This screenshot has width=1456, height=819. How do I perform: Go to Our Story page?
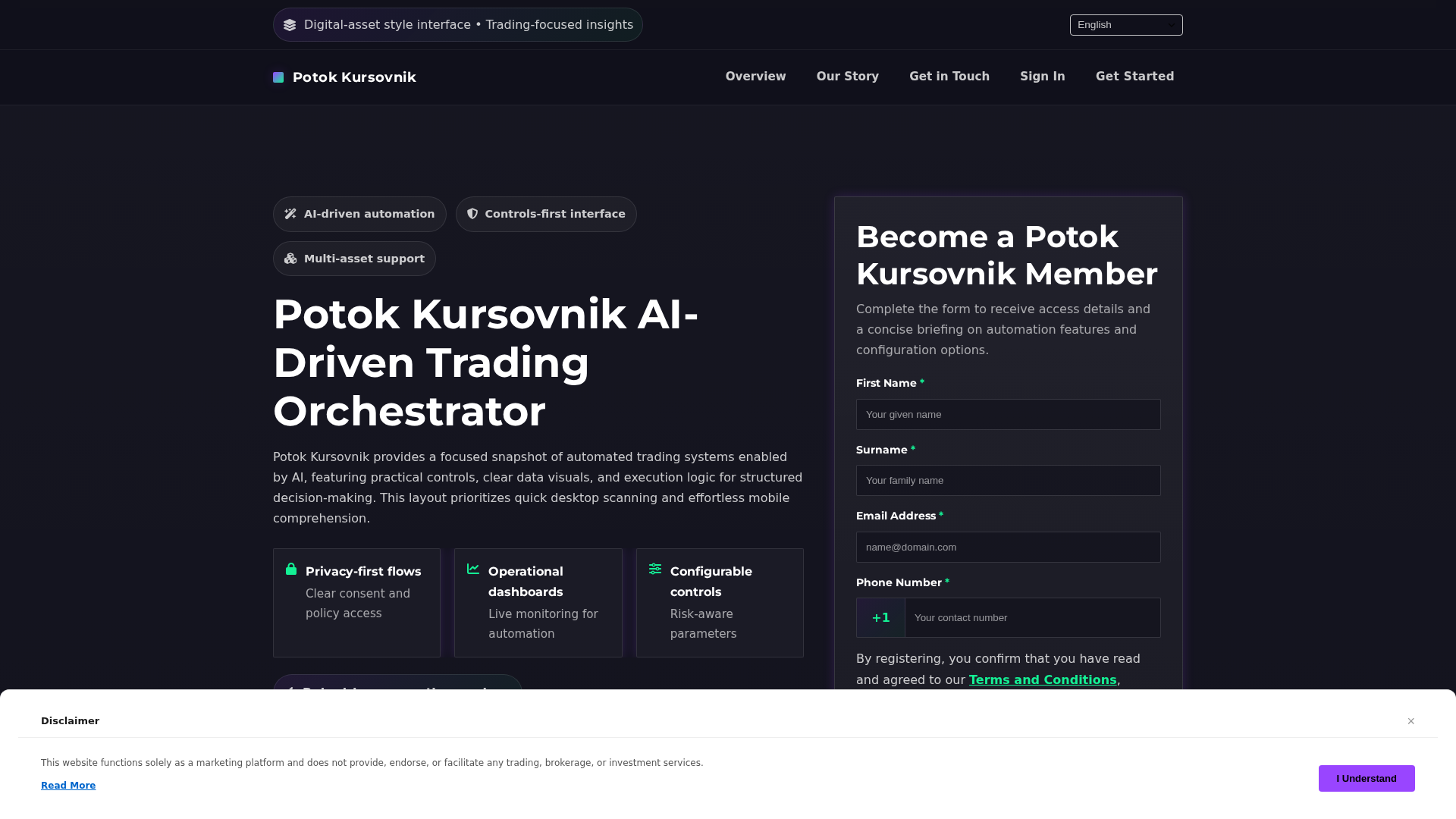847,77
